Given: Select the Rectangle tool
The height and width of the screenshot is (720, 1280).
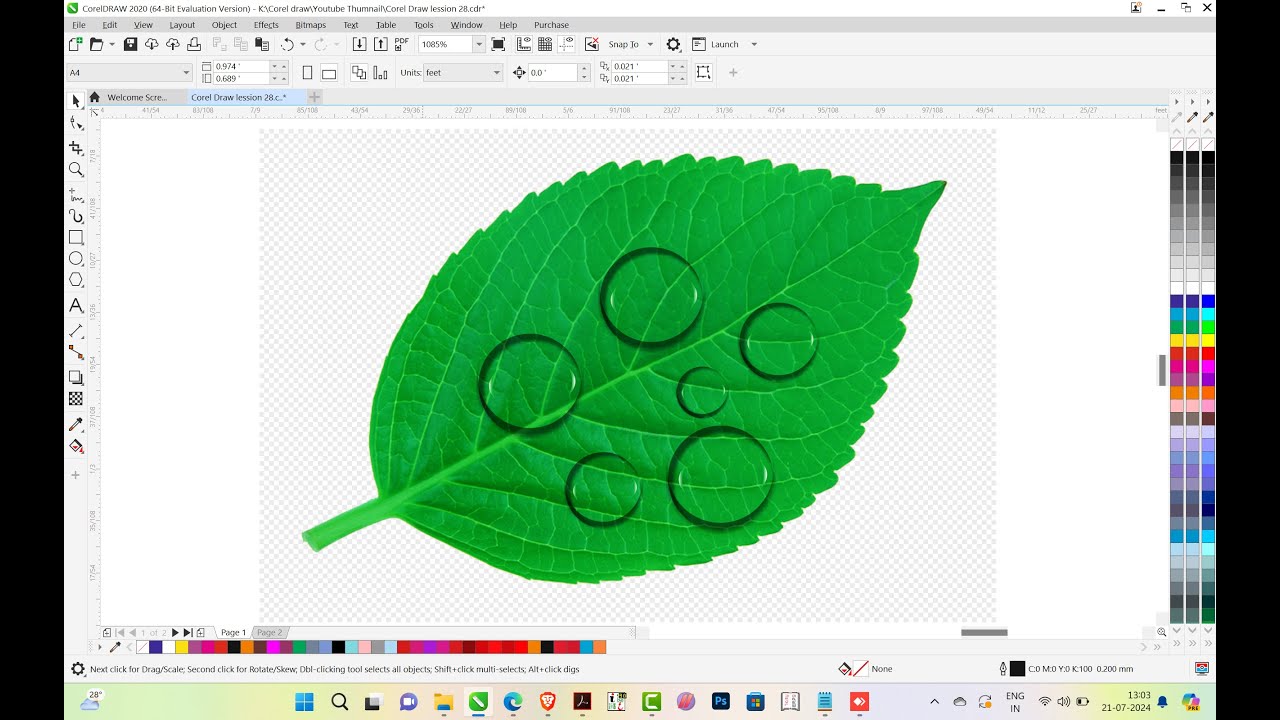Looking at the screenshot, I should coord(76,238).
